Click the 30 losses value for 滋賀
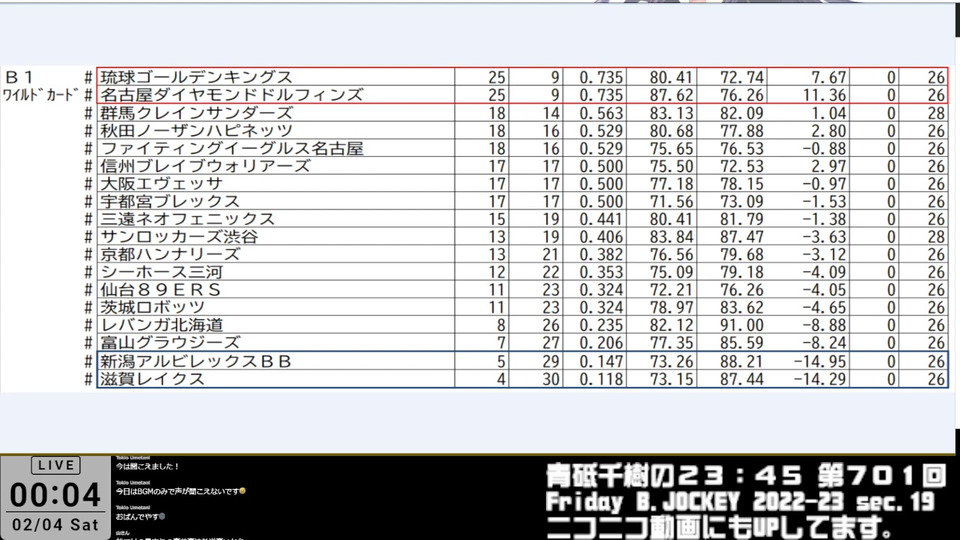 tap(551, 380)
